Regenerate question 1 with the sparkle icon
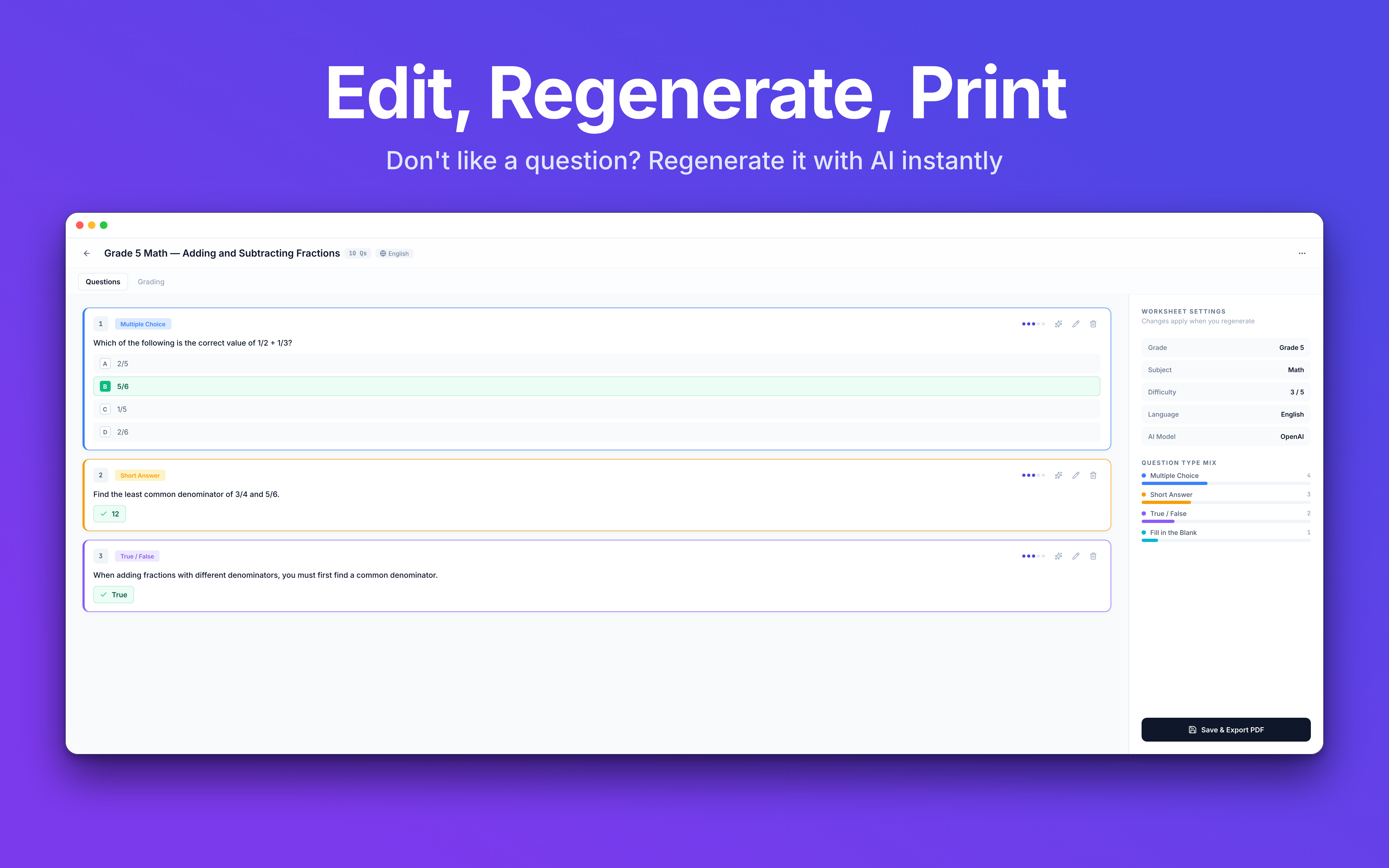 point(1058,324)
